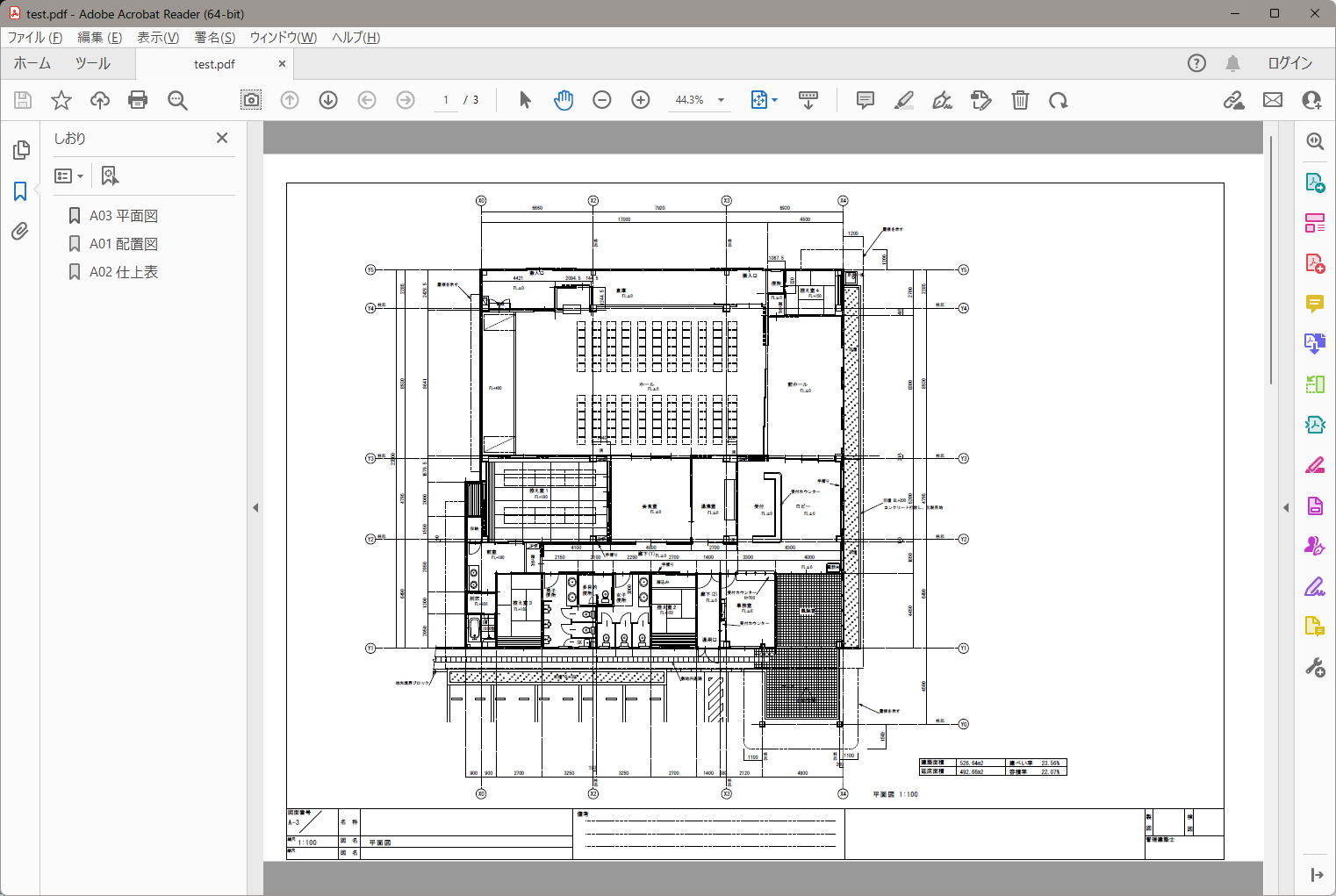
Task: Open bookmark options dropdown menu
Action: pyautogui.click(x=68, y=176)
